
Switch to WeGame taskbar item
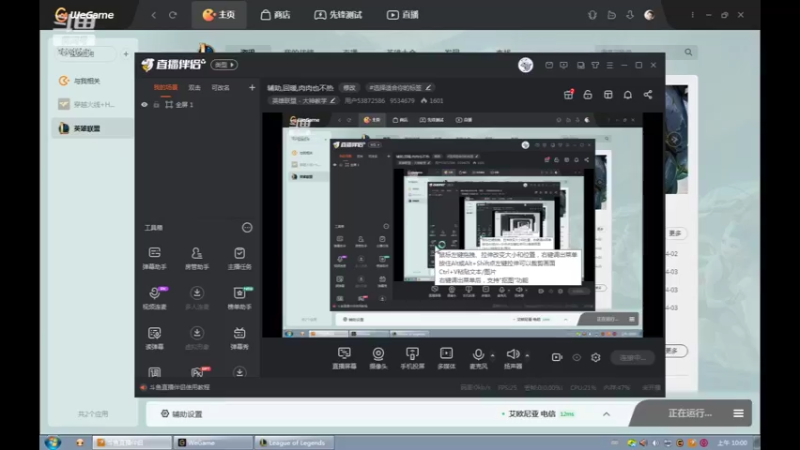coord(213,442)
